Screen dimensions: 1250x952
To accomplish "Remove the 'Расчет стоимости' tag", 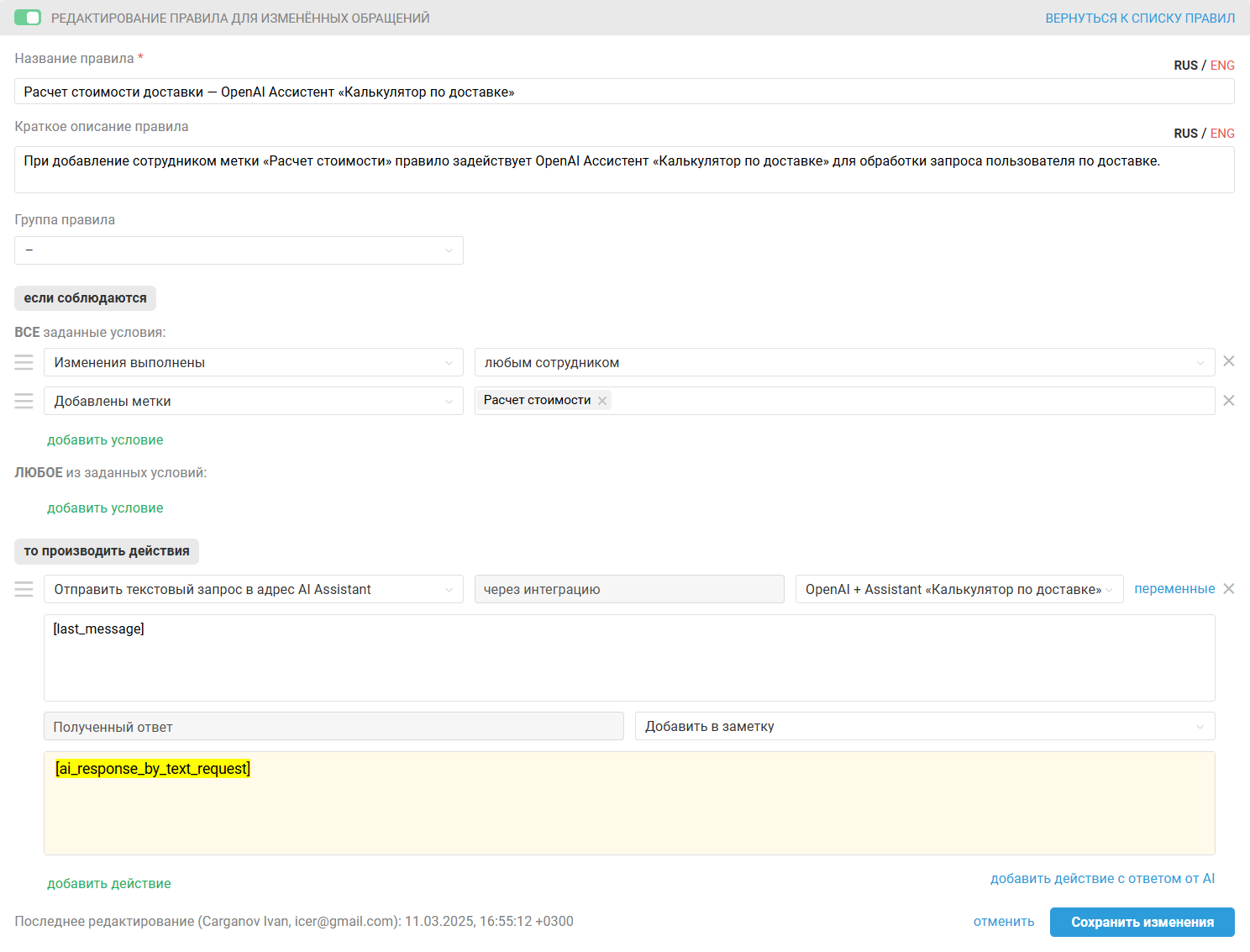I will coord(602,401).
